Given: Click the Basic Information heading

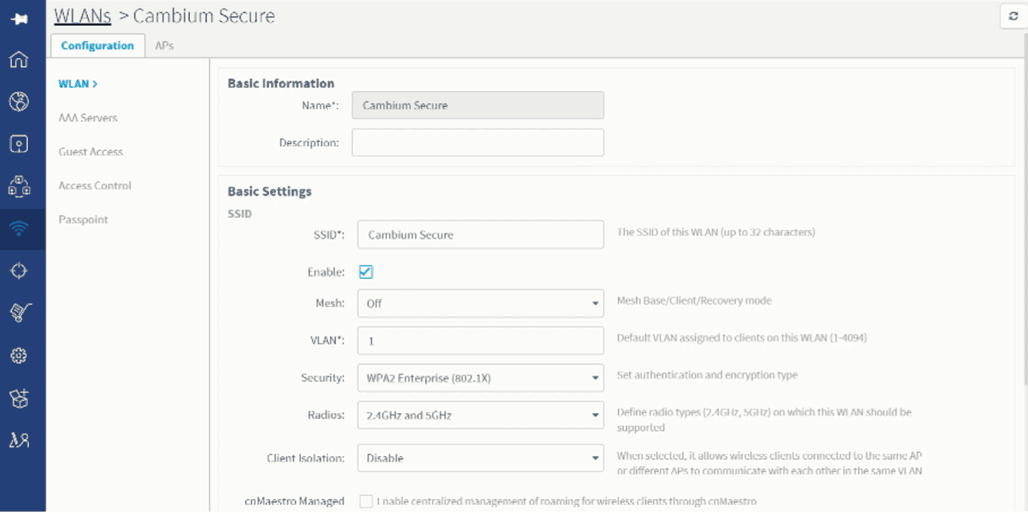Looking at the screenshot, I should click(281, 83).
